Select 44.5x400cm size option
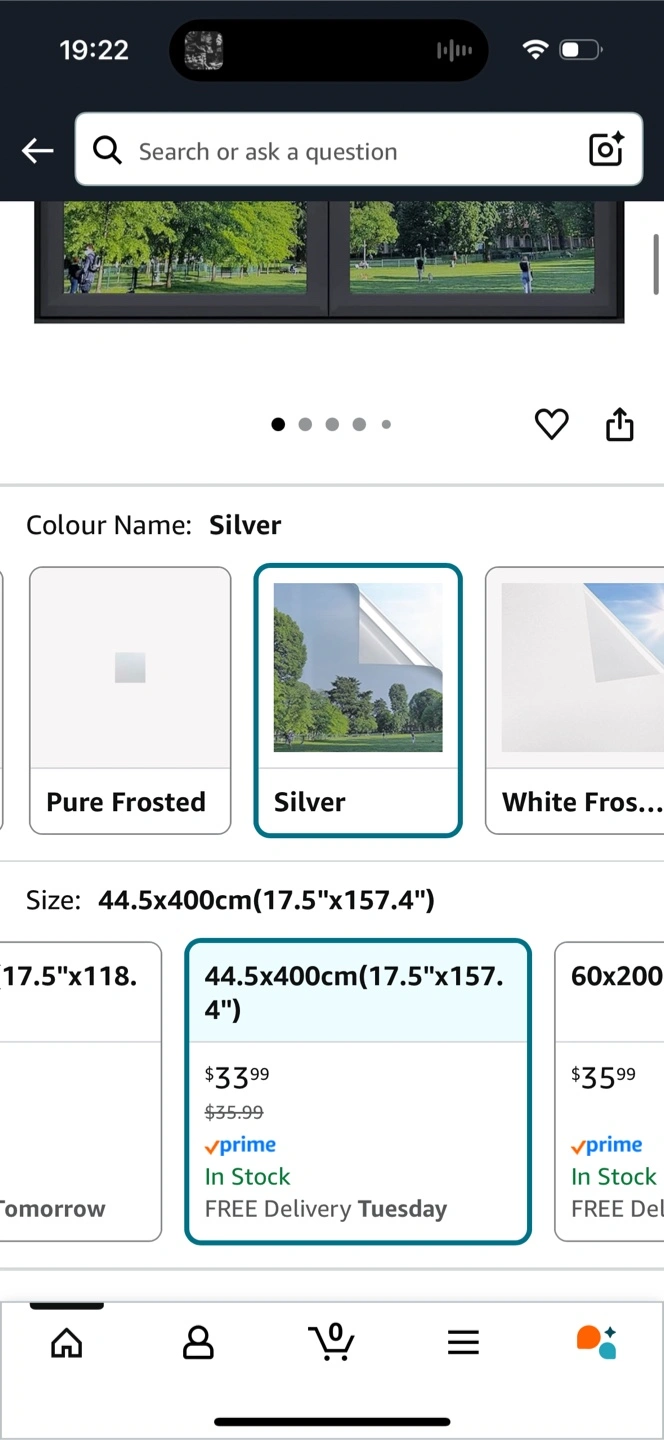 (x=358, y=1091)
